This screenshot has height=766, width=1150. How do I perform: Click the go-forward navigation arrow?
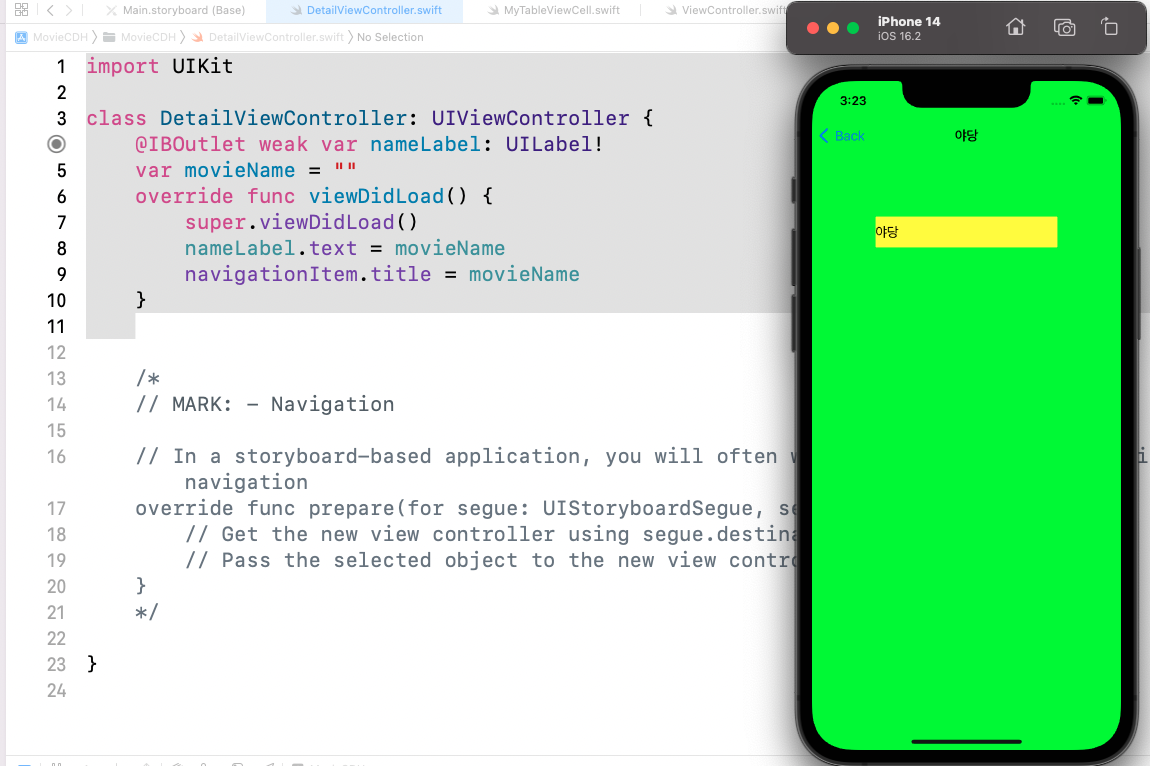(67, 9)
